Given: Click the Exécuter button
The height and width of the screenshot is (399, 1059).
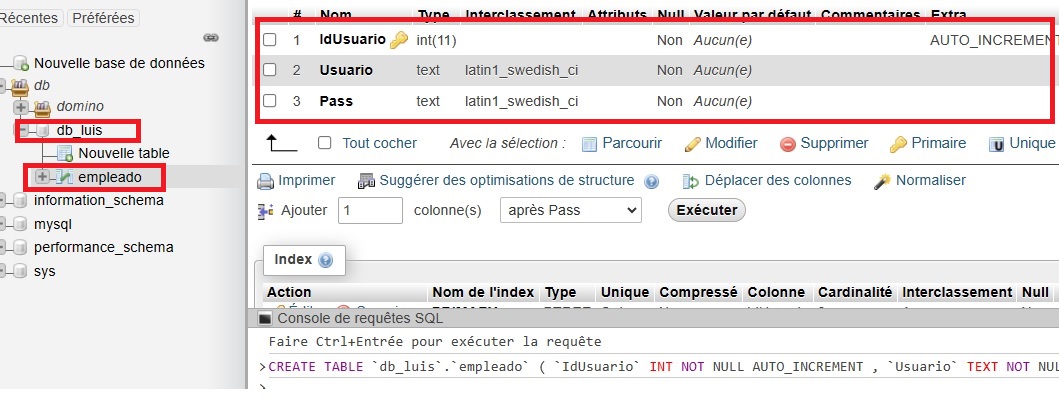Looking at the screenshot, I should pyautogui.click(x=706, y=210).
